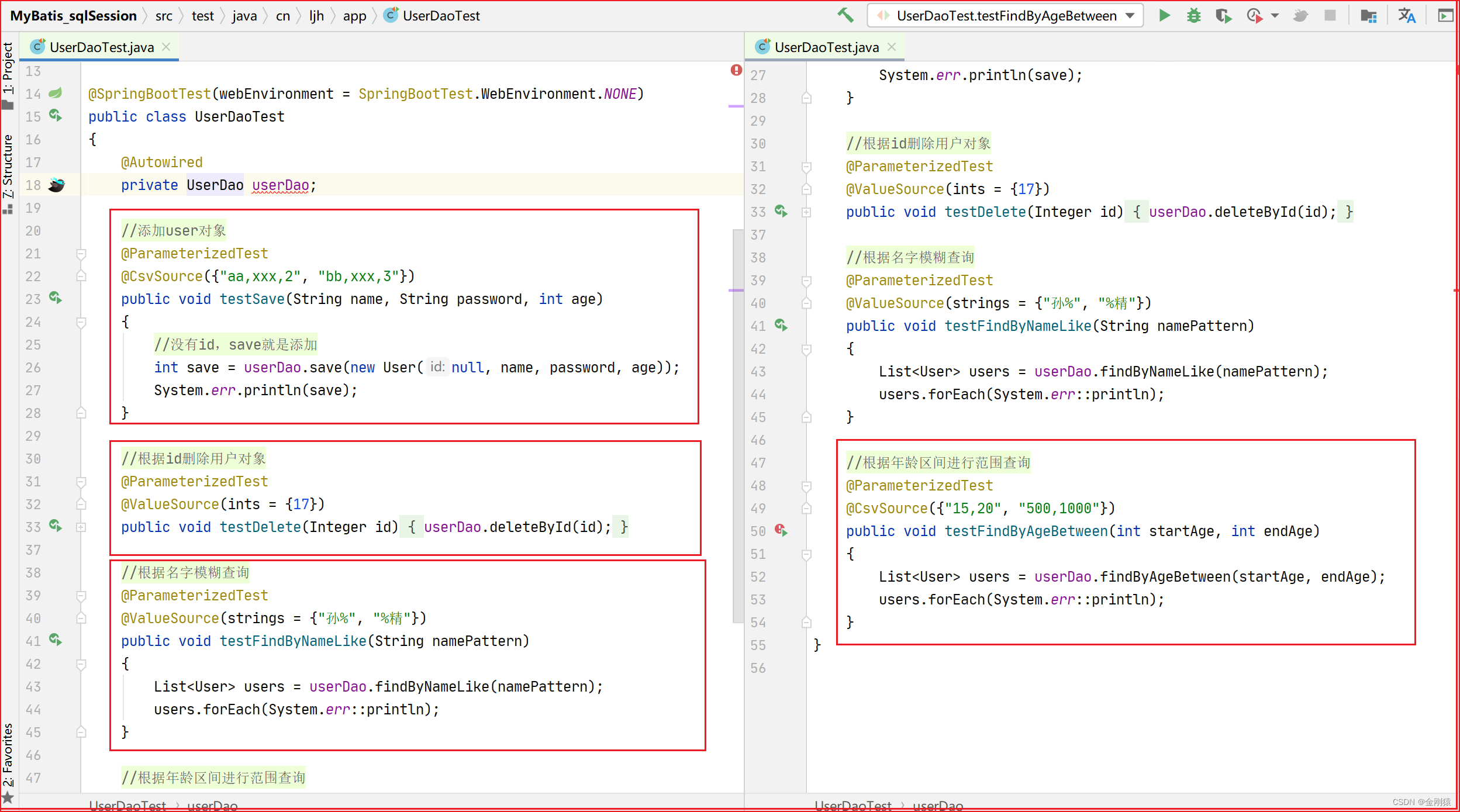Click the gray JRebel bird icon
The width and height of the screenshot is (1460, 812).
point(1300,16)
